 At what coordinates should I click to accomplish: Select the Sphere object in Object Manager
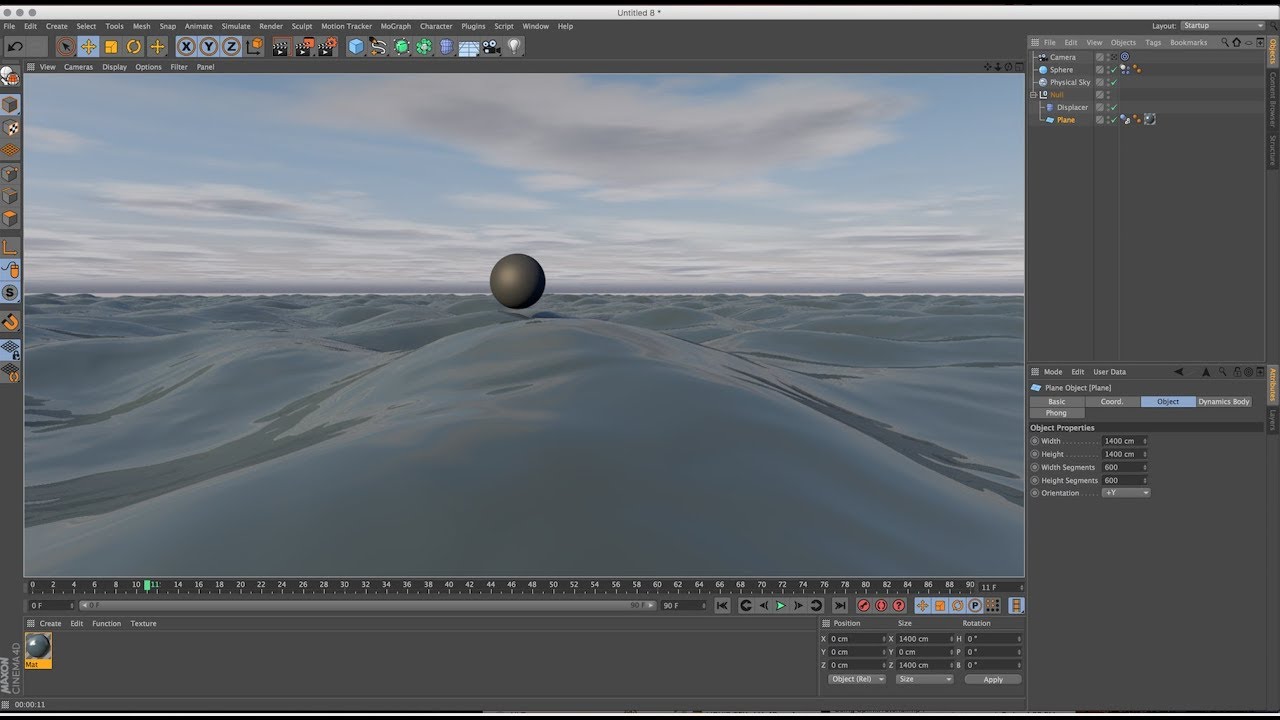point(1061,70)
